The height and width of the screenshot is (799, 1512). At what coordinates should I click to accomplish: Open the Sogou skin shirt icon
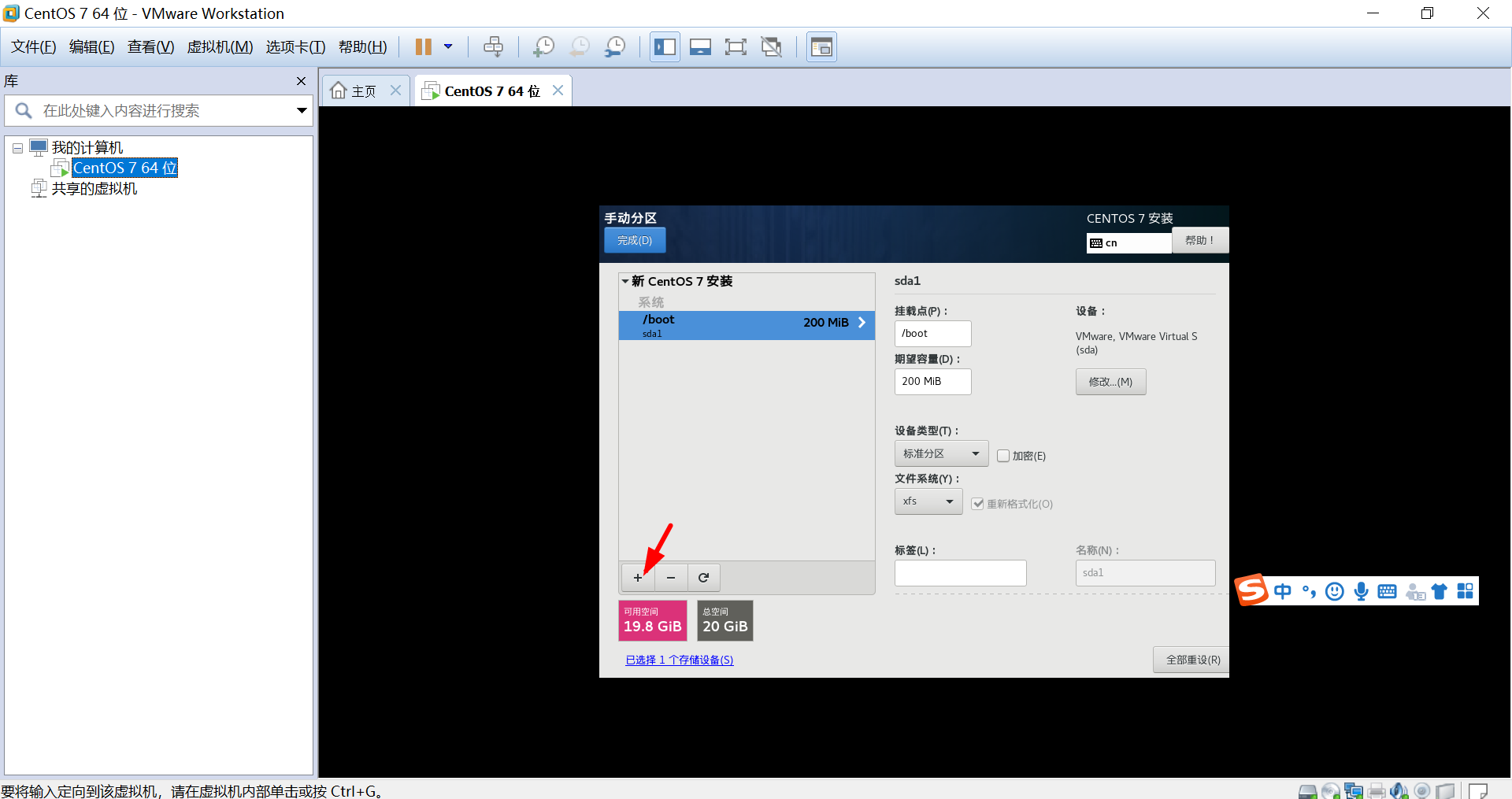tap(1440, 592)
